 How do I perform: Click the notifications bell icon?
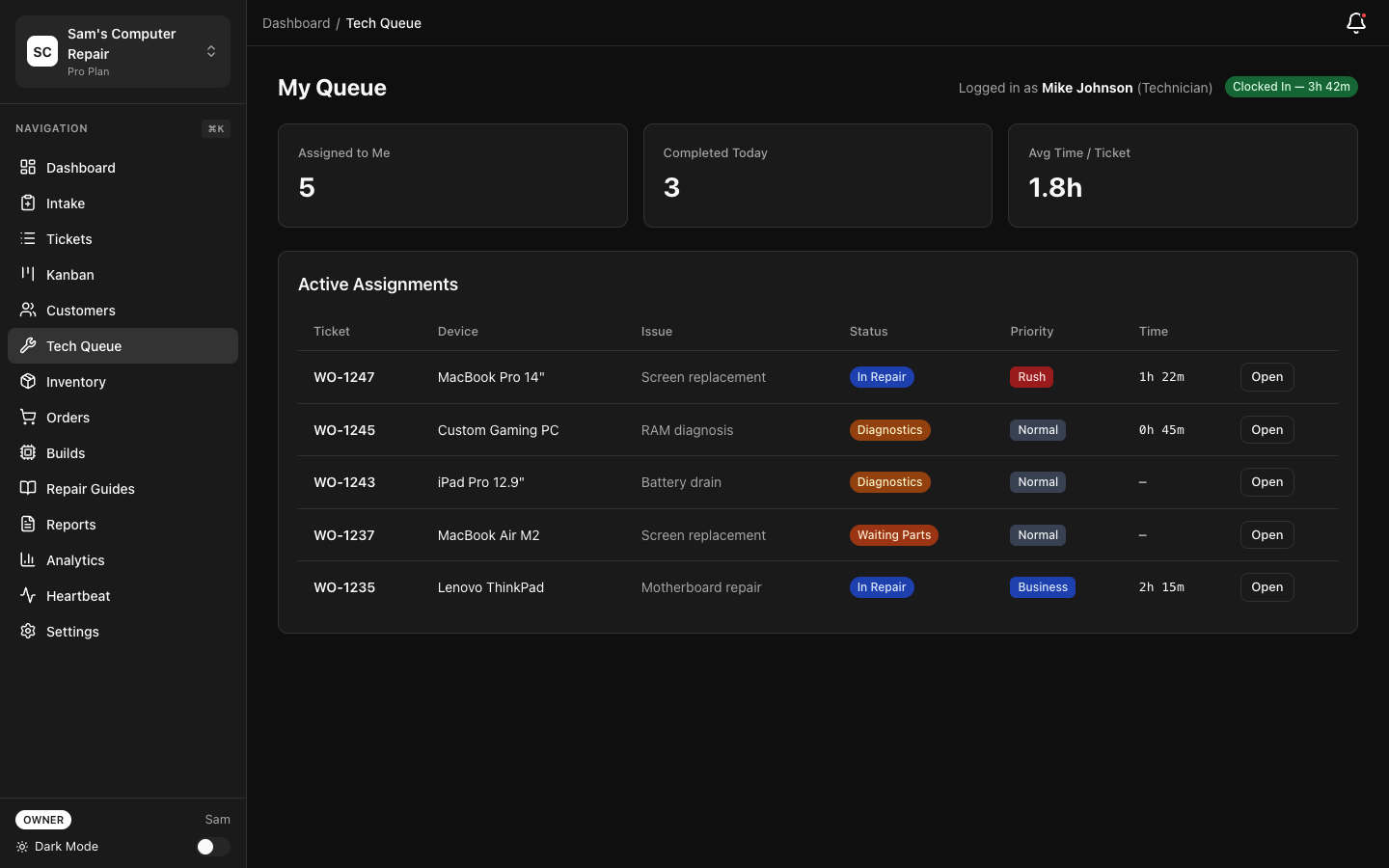coord(1356,23)
